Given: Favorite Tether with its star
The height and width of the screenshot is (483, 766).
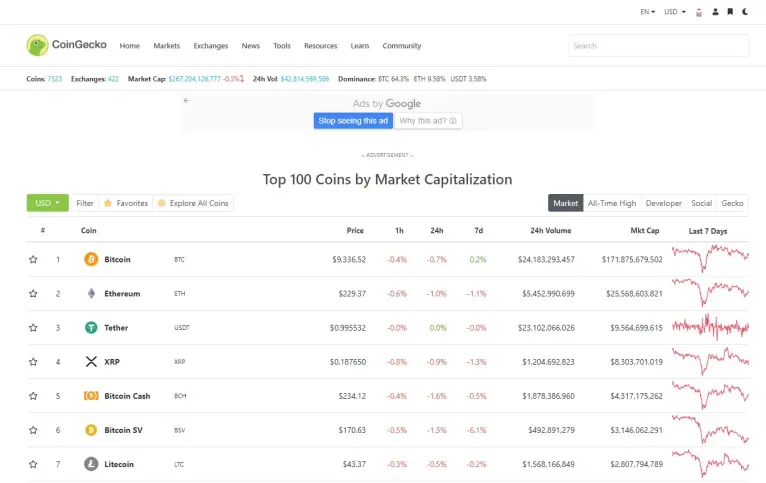Looking at the screenshot, I should point(33,328).
